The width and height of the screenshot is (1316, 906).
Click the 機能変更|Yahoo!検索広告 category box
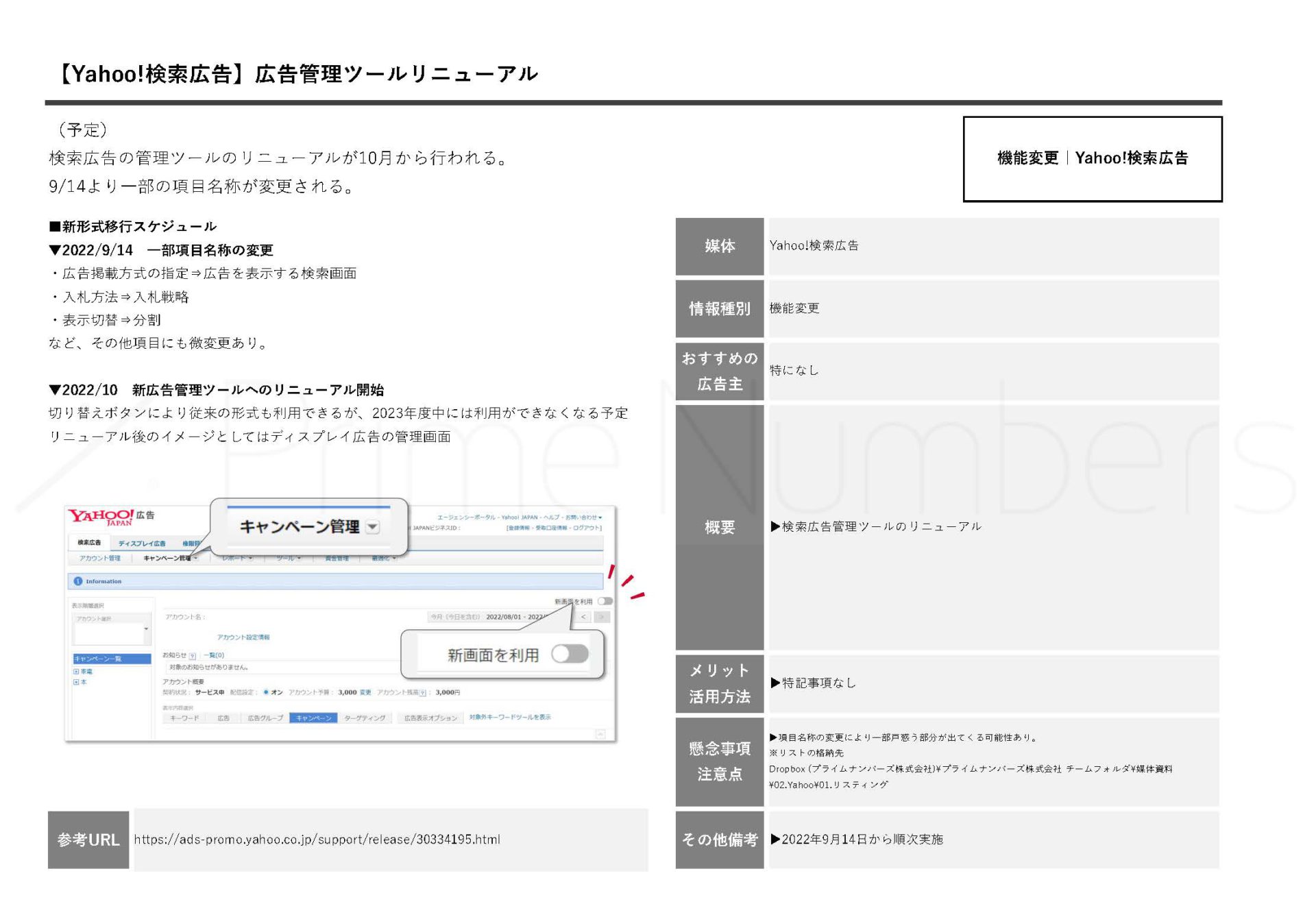point(1093,159)
